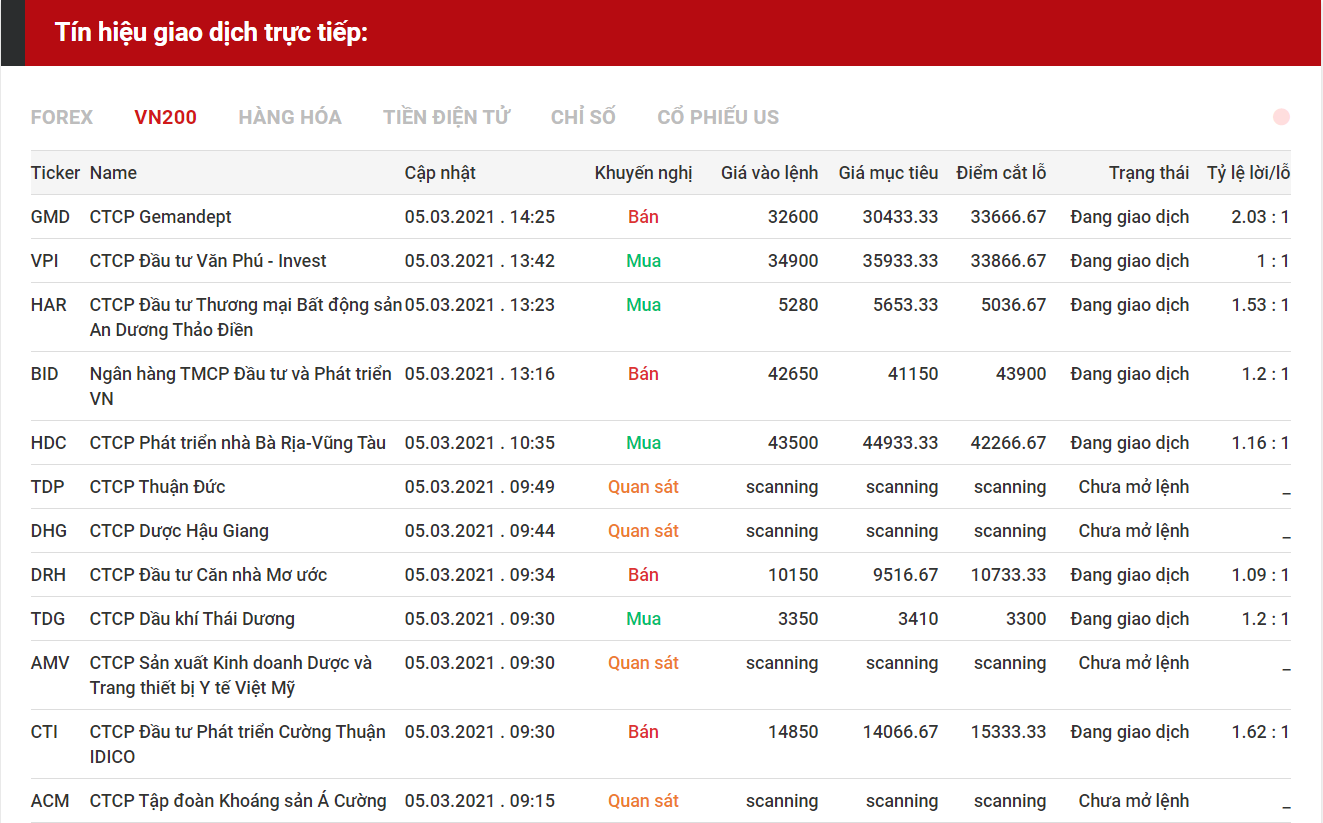Click CTCP Phát triển nhà Bà Rịa-Vũng Tàu
This screenshot has width=1323, height=823.
point(238,443)
